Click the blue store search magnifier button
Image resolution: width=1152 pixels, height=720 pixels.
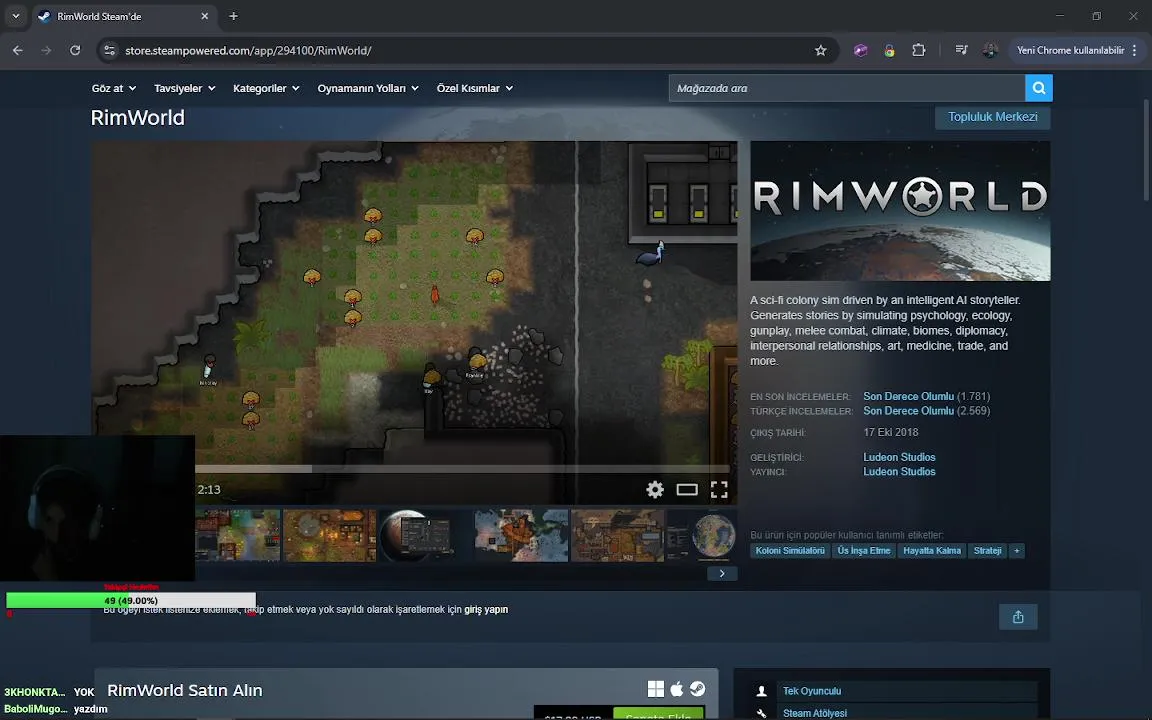coord(1039,88)
